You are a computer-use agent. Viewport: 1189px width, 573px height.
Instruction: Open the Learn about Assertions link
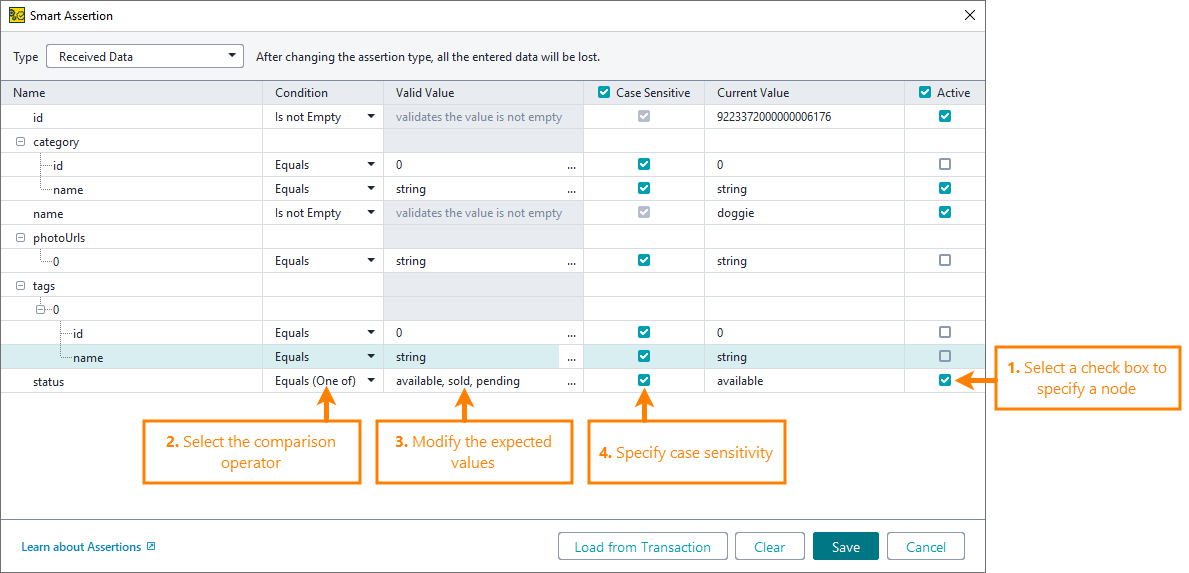coord(88,546)
